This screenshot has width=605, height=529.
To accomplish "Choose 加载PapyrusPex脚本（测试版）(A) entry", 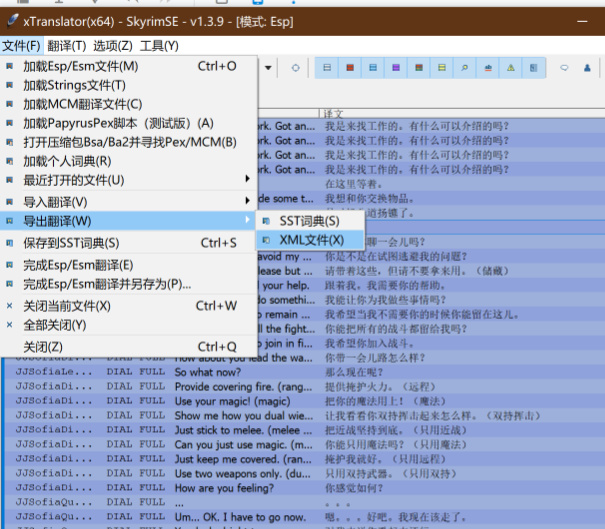I will 128,123.
